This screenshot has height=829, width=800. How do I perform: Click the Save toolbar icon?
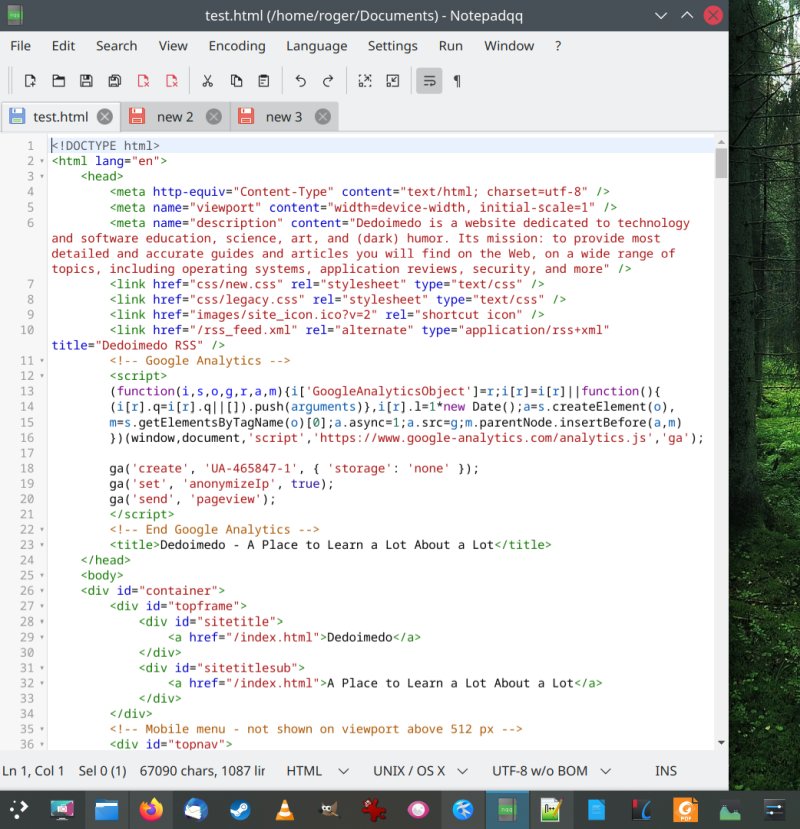[86, 81]
